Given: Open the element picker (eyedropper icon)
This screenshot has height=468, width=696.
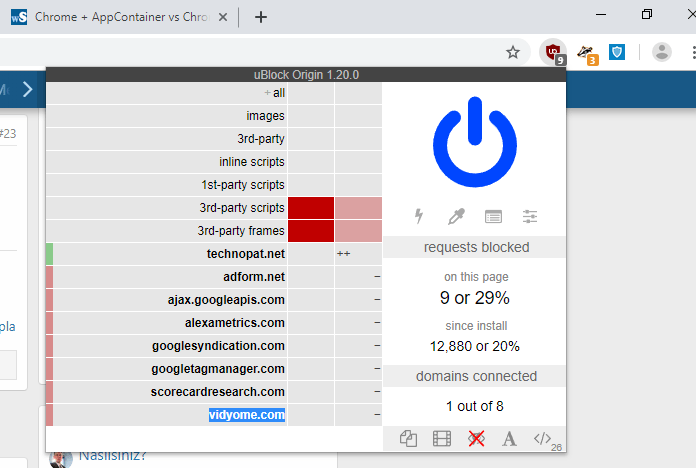Looking at the screenshot, I should (x=456, y=216).
